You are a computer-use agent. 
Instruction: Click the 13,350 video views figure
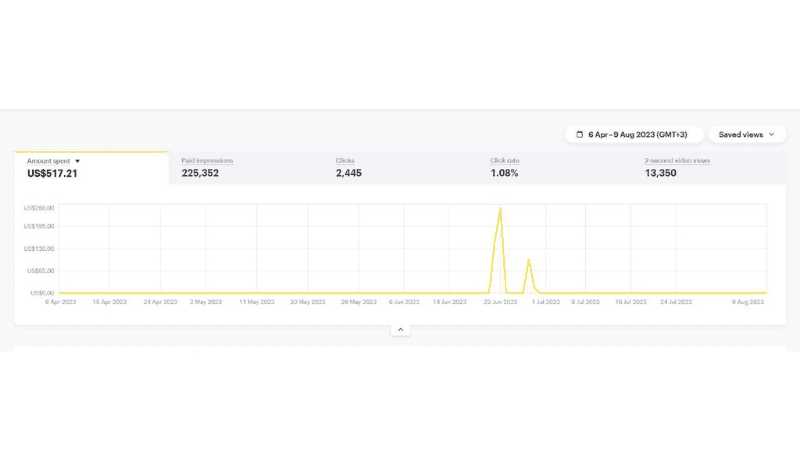click(x=661, y=173)
